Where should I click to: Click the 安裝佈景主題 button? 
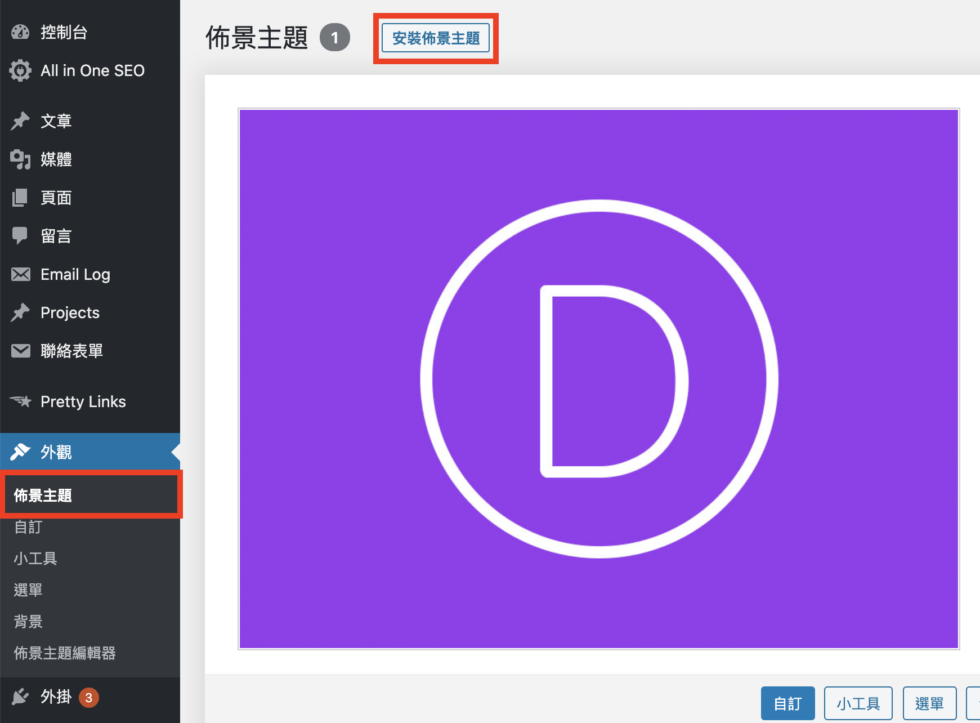click(436, 38)
